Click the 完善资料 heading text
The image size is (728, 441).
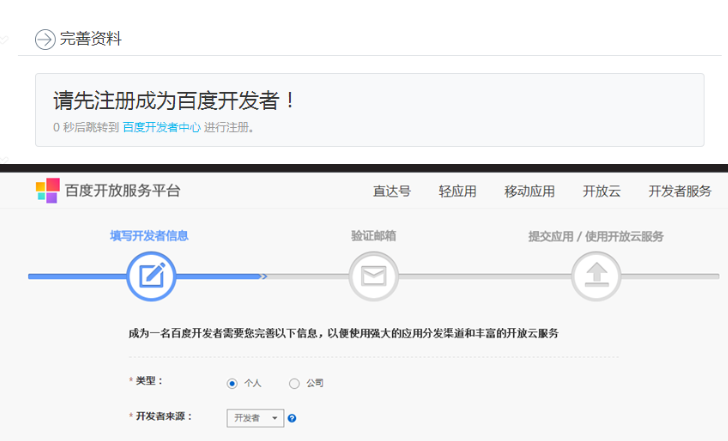click(91, 39)
